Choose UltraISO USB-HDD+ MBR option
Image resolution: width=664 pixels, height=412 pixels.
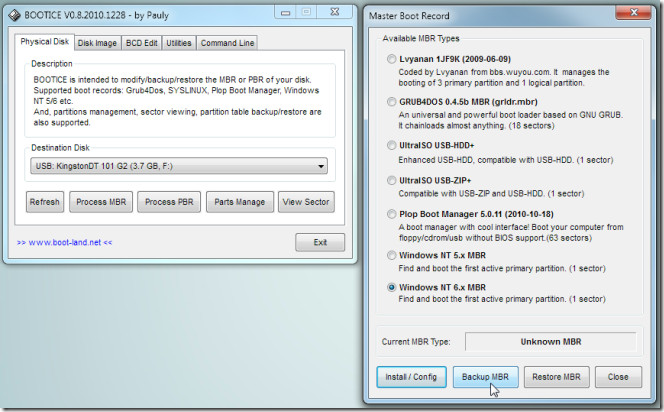click(391, 145)
